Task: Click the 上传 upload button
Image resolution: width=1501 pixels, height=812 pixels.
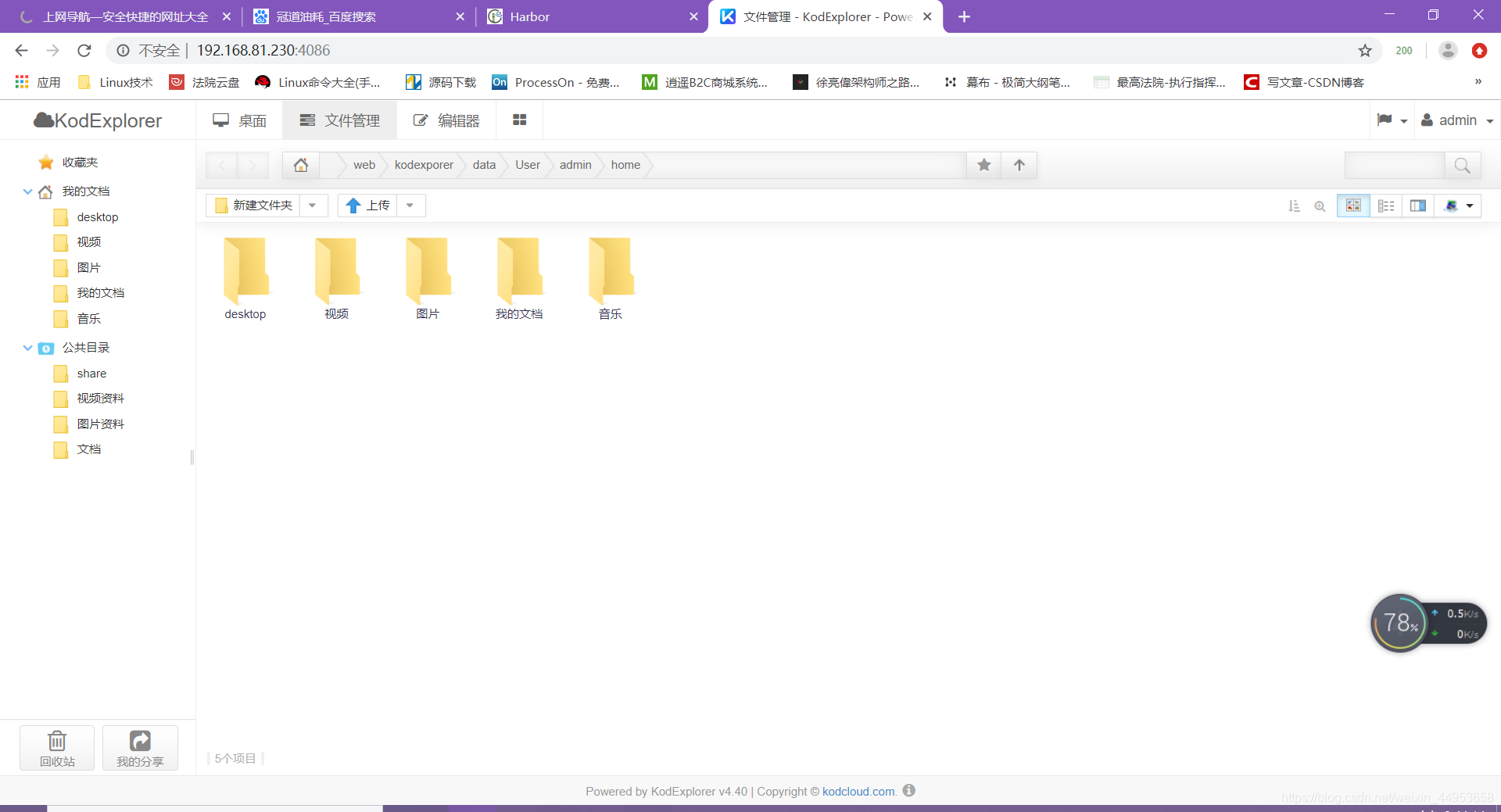Action: pos(367,206)
